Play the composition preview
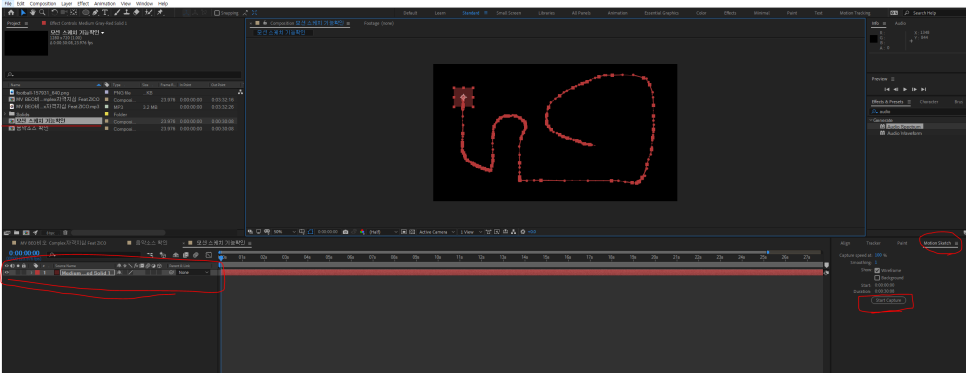Viewport: 966px width, 373px height. 904,89
